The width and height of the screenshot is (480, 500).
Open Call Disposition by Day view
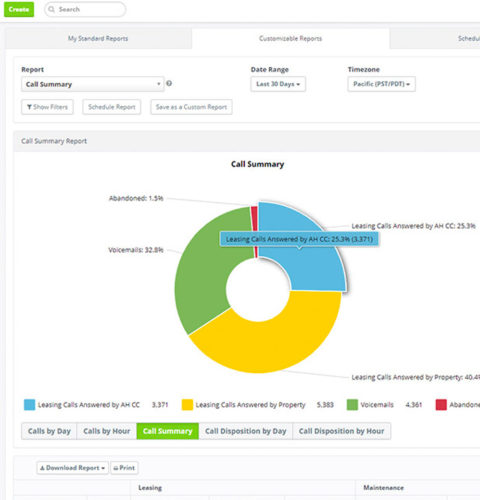246,431
